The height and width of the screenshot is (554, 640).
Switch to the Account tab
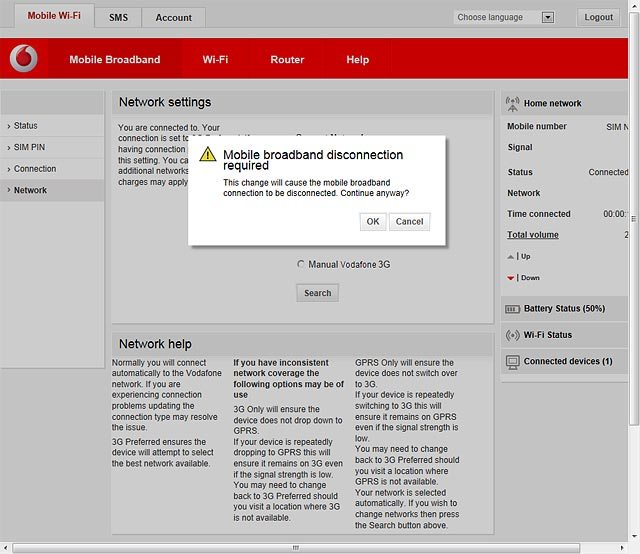173,18
